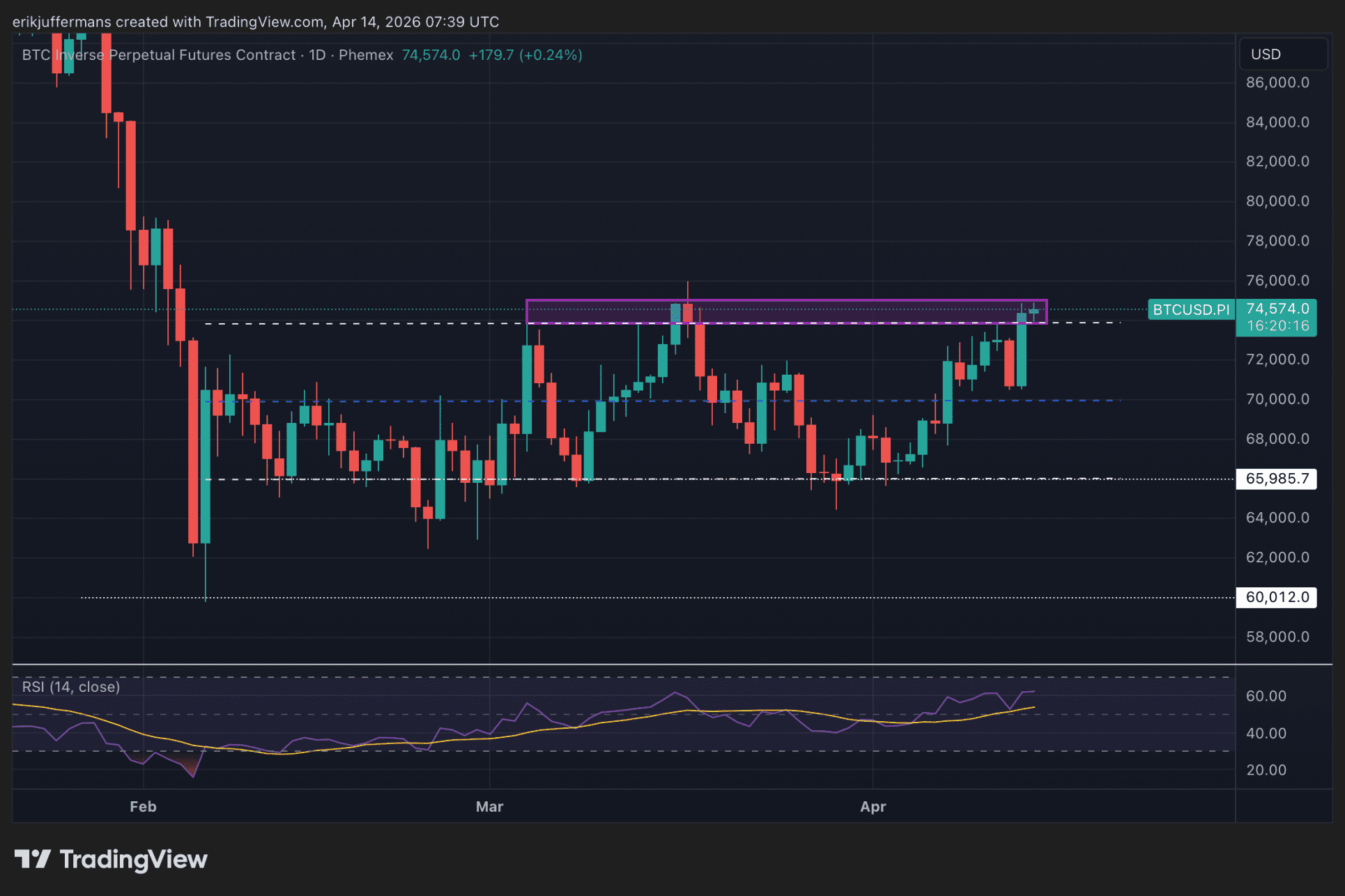Click the 65,985.7 price level label
The height and width of the screenshot is (896, 1345).
tap(1277, 479)
